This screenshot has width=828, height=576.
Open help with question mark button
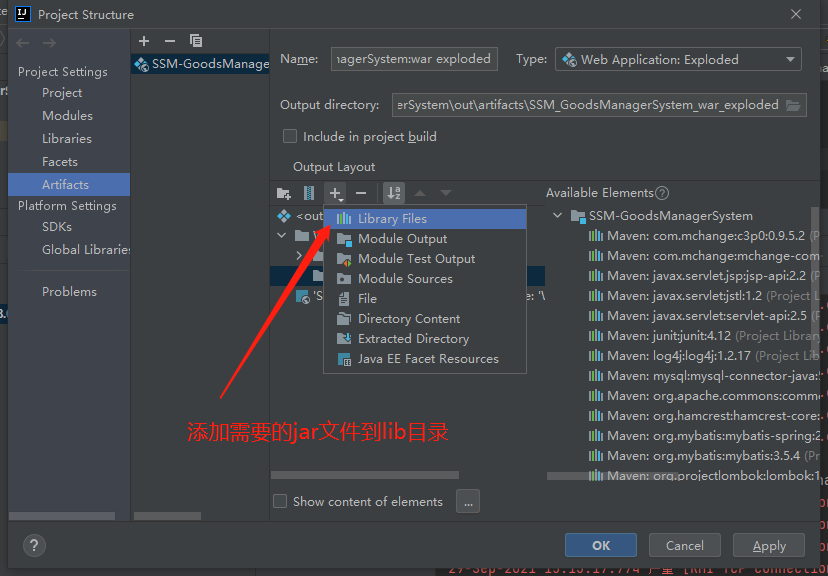point(34,545)
